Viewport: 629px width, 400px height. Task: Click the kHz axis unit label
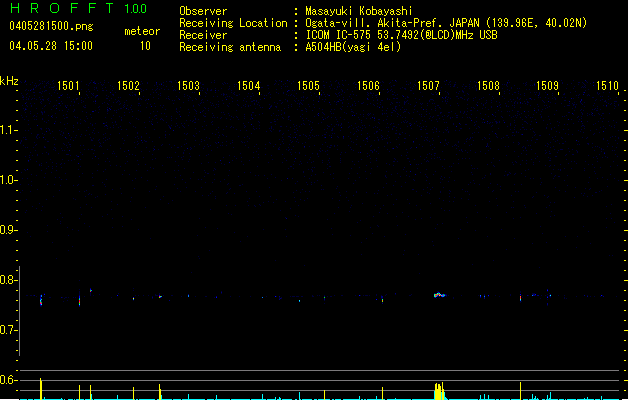9,81
